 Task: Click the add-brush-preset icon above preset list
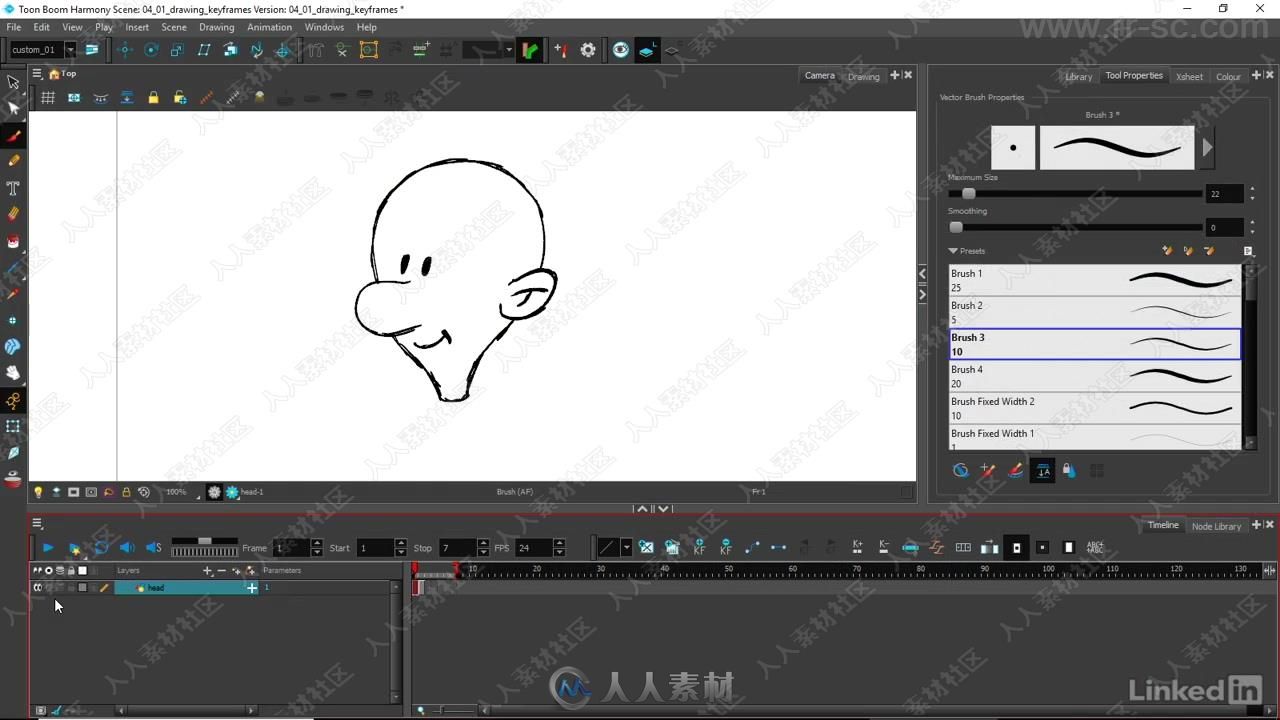pos(1166,251)
